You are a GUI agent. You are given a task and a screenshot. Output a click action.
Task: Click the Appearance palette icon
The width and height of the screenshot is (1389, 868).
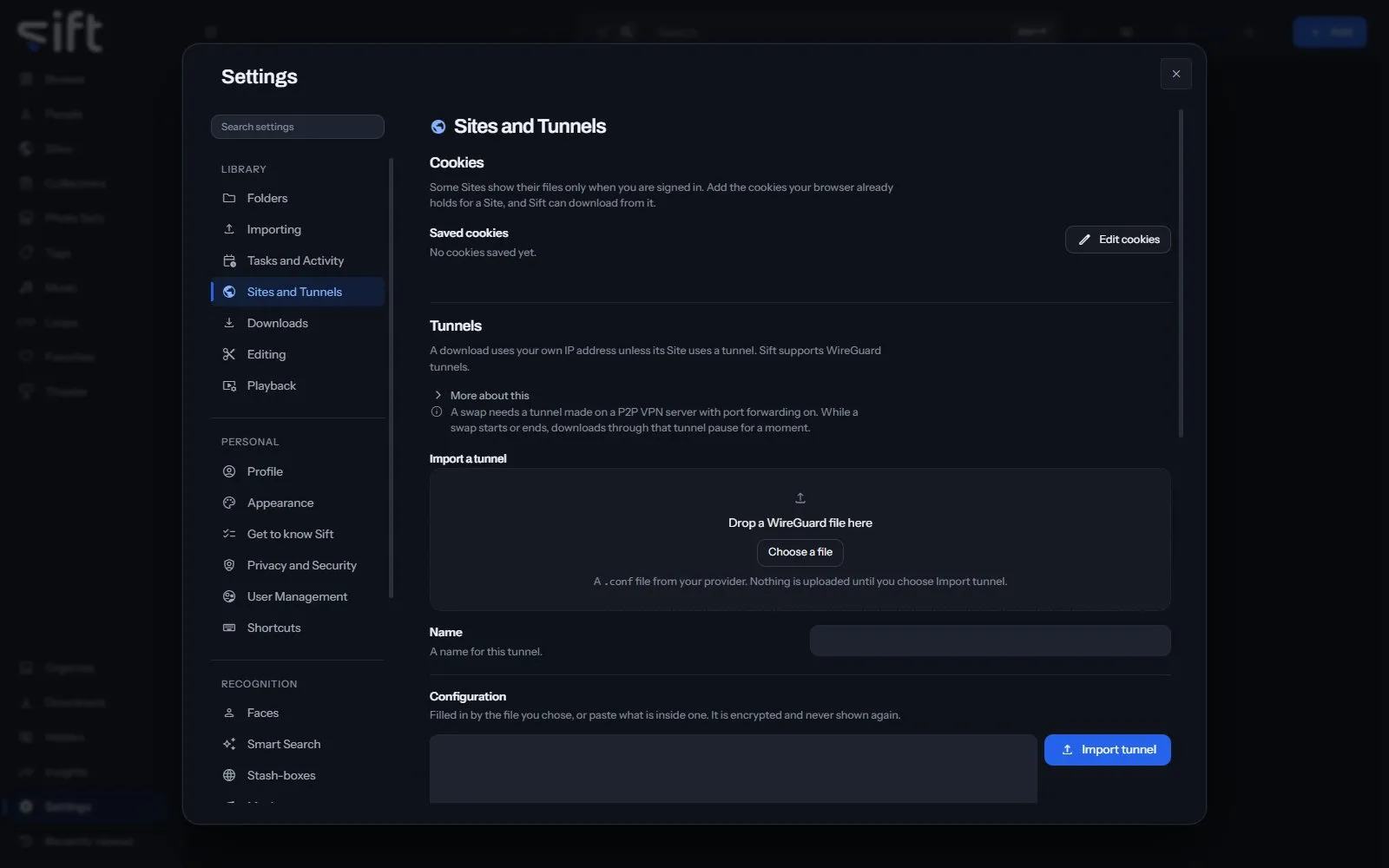229,503
